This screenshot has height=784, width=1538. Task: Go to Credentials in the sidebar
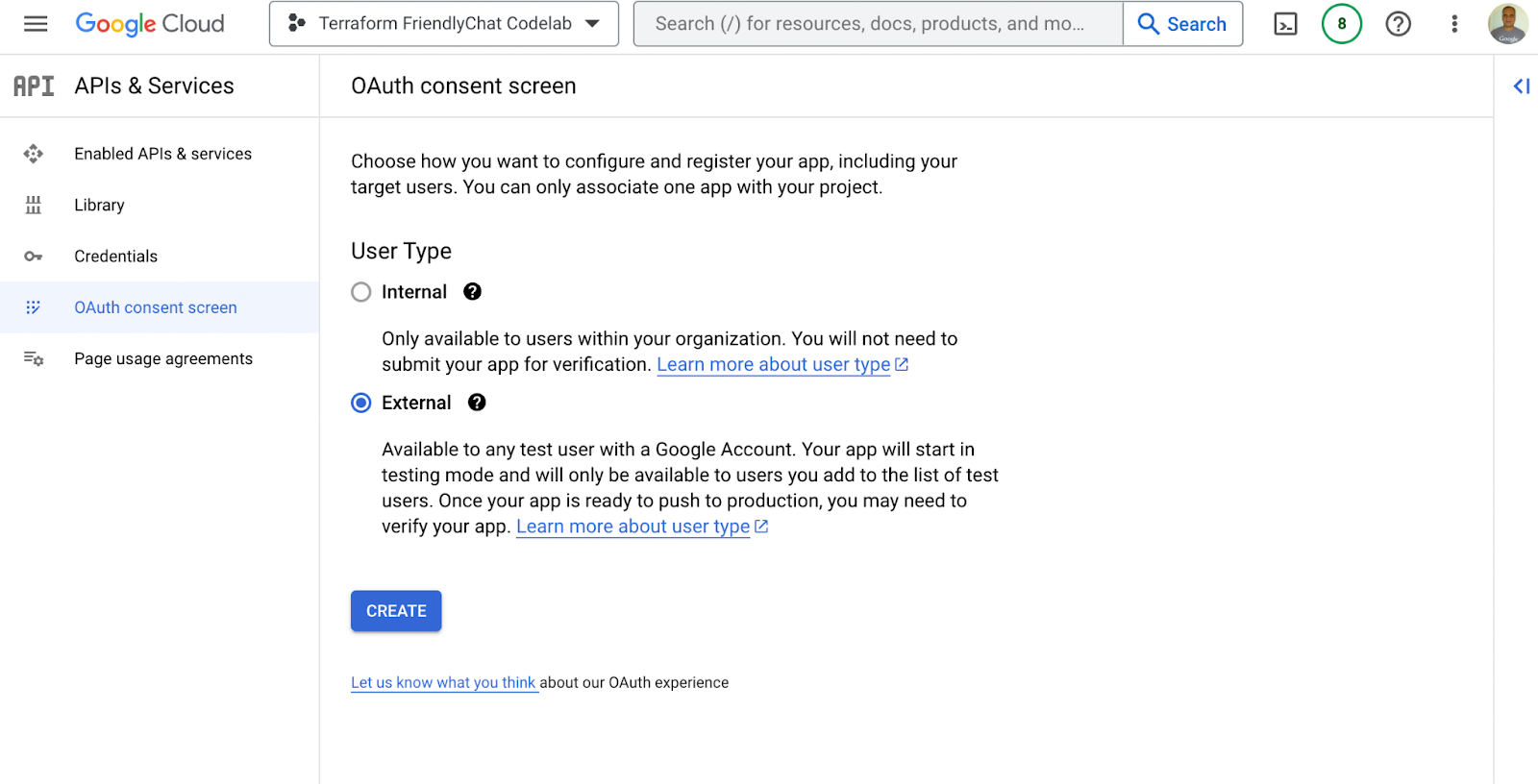click(115, 257)
